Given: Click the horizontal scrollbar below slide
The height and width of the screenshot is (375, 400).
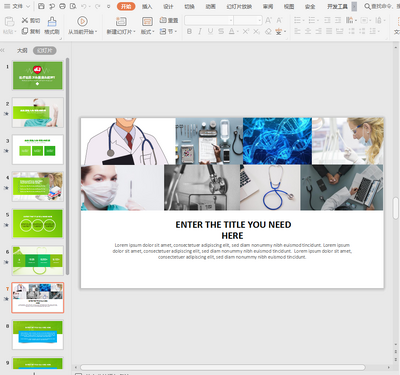Looking at the screenshot, I should [223, 367].
